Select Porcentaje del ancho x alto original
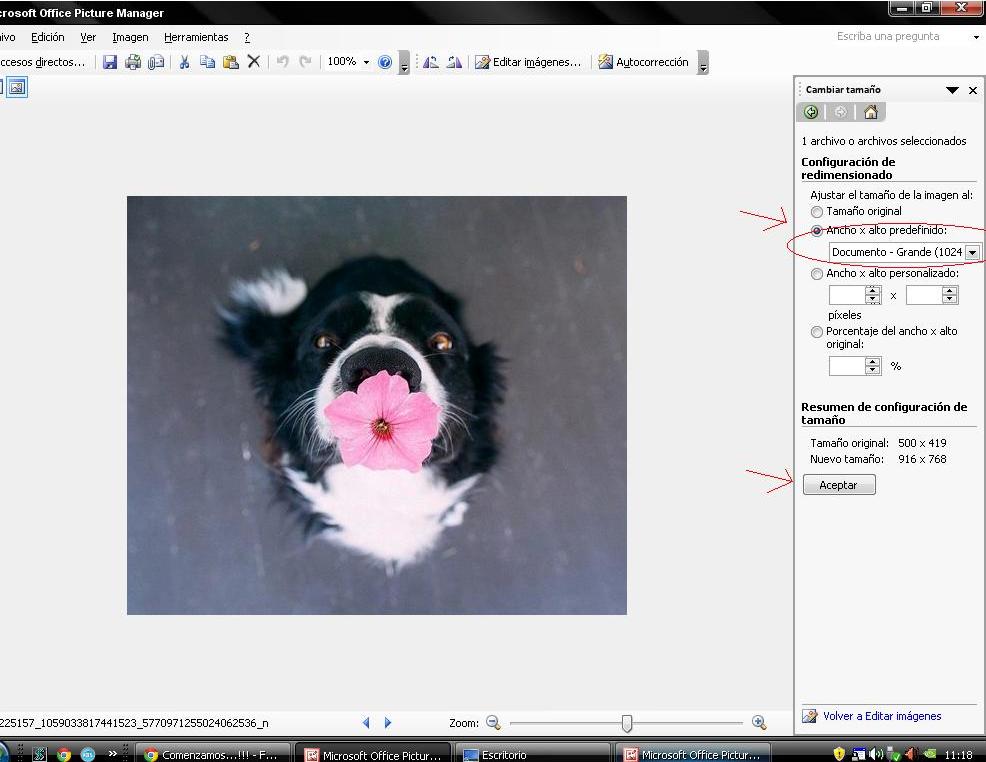986x762 pixels. pos(817,332)
